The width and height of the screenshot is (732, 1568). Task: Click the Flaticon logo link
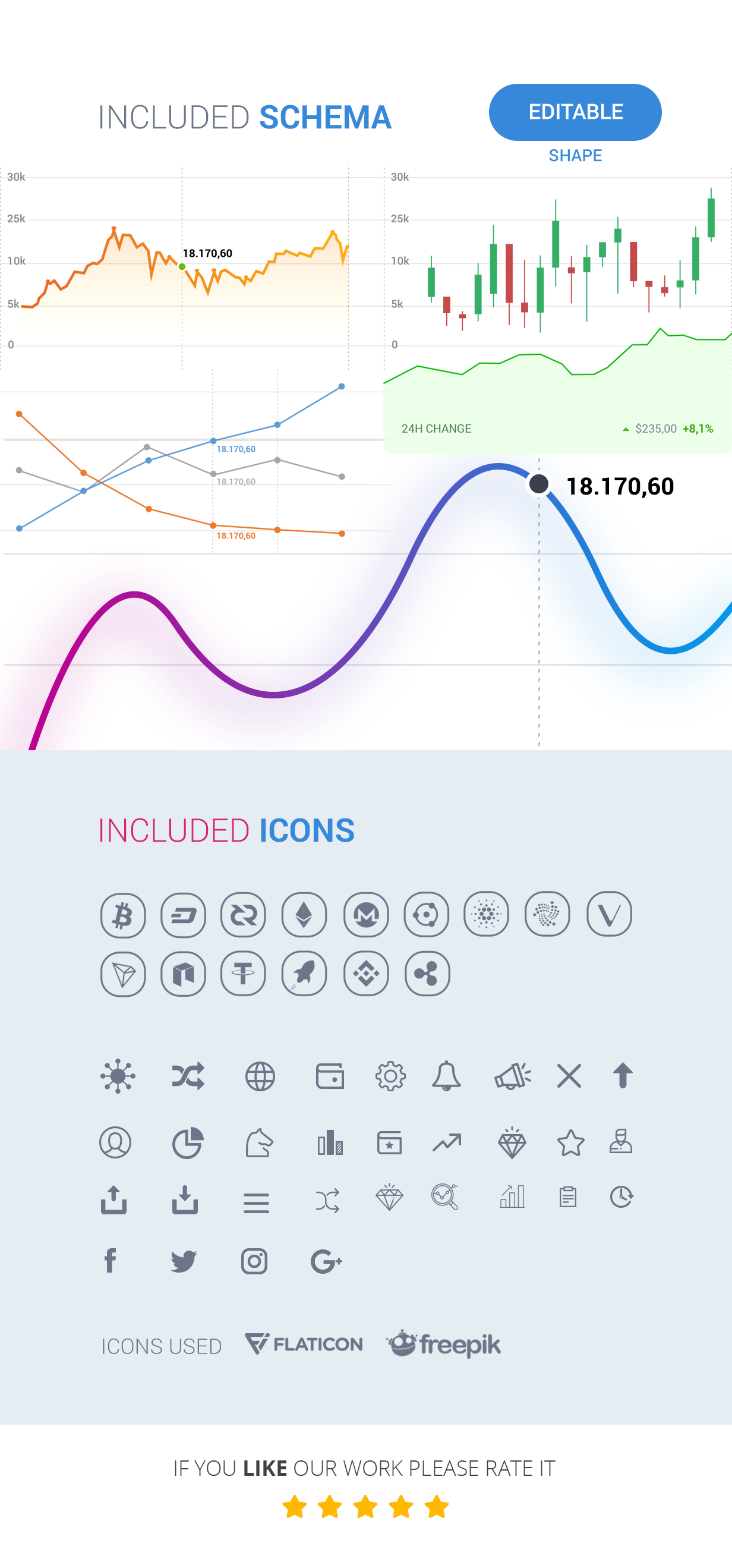pos(304,1344)
